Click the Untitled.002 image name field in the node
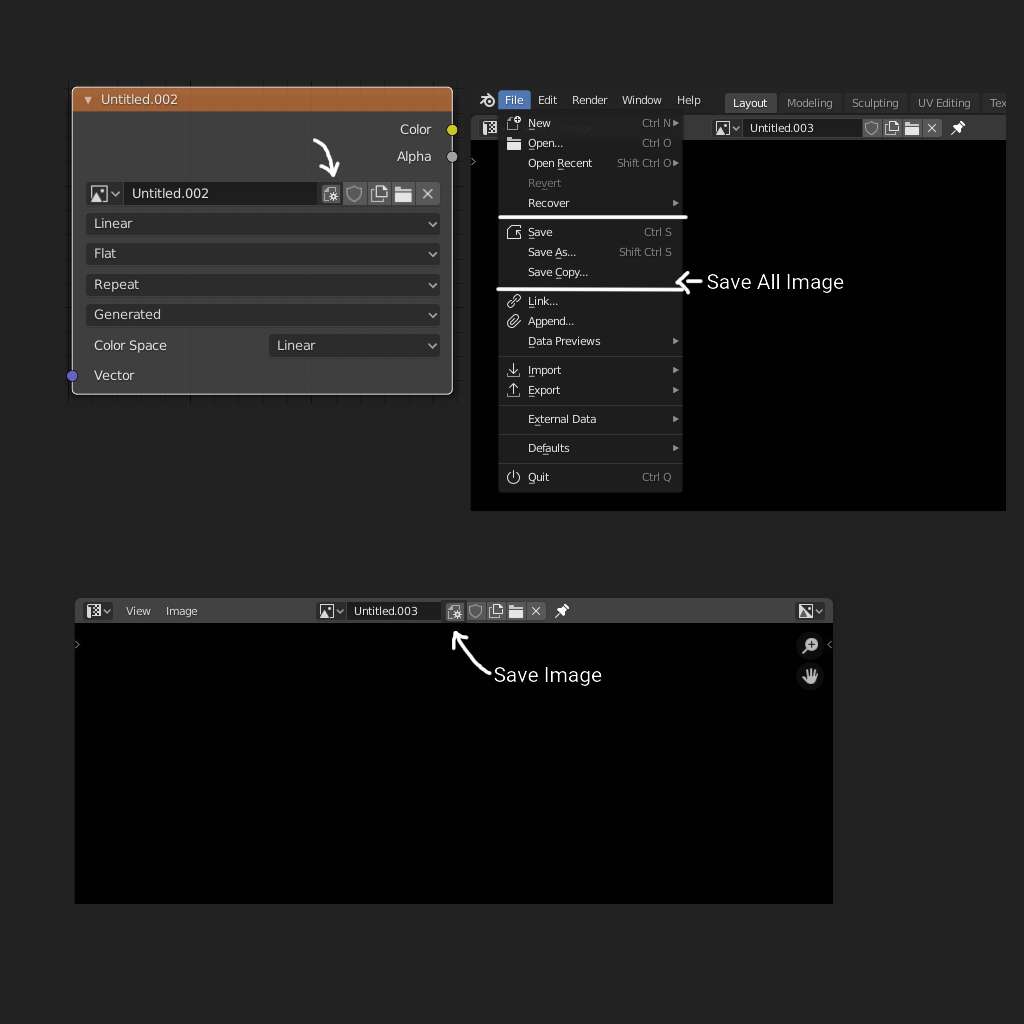Viewport: 1024px width, 1024px height. [x=221, y=194]
